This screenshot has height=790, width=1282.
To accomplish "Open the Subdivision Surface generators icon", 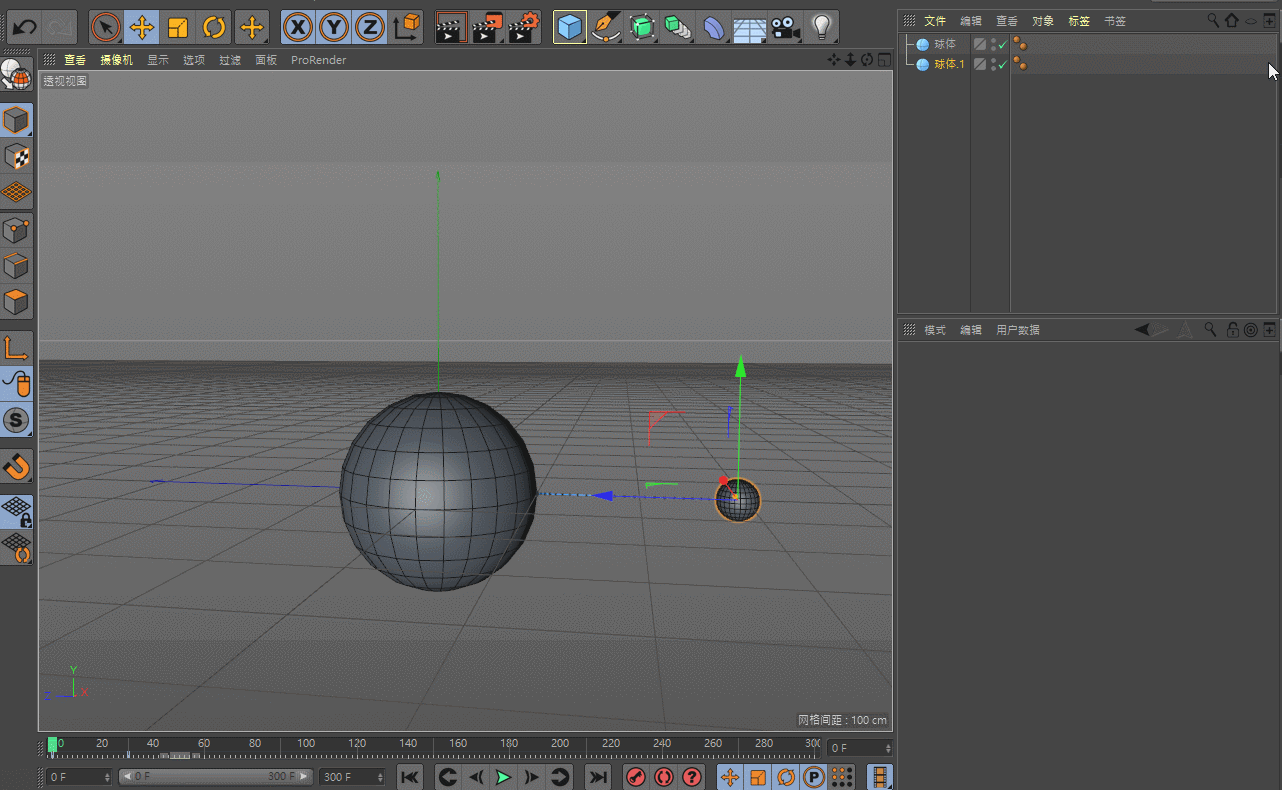I will coord(642,27).
